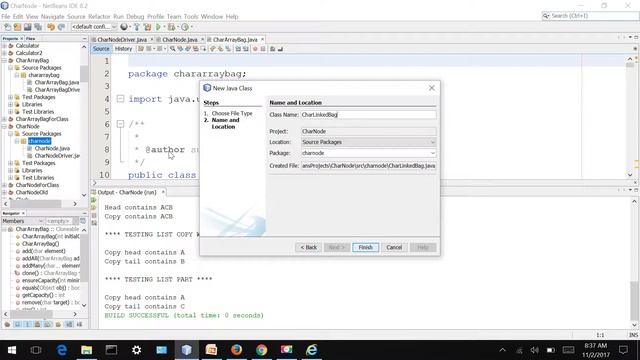Image resolution: width=640 pixels, height=360 pixels.
Task: Expand the Calculator project node
Action: pos(4,46)
